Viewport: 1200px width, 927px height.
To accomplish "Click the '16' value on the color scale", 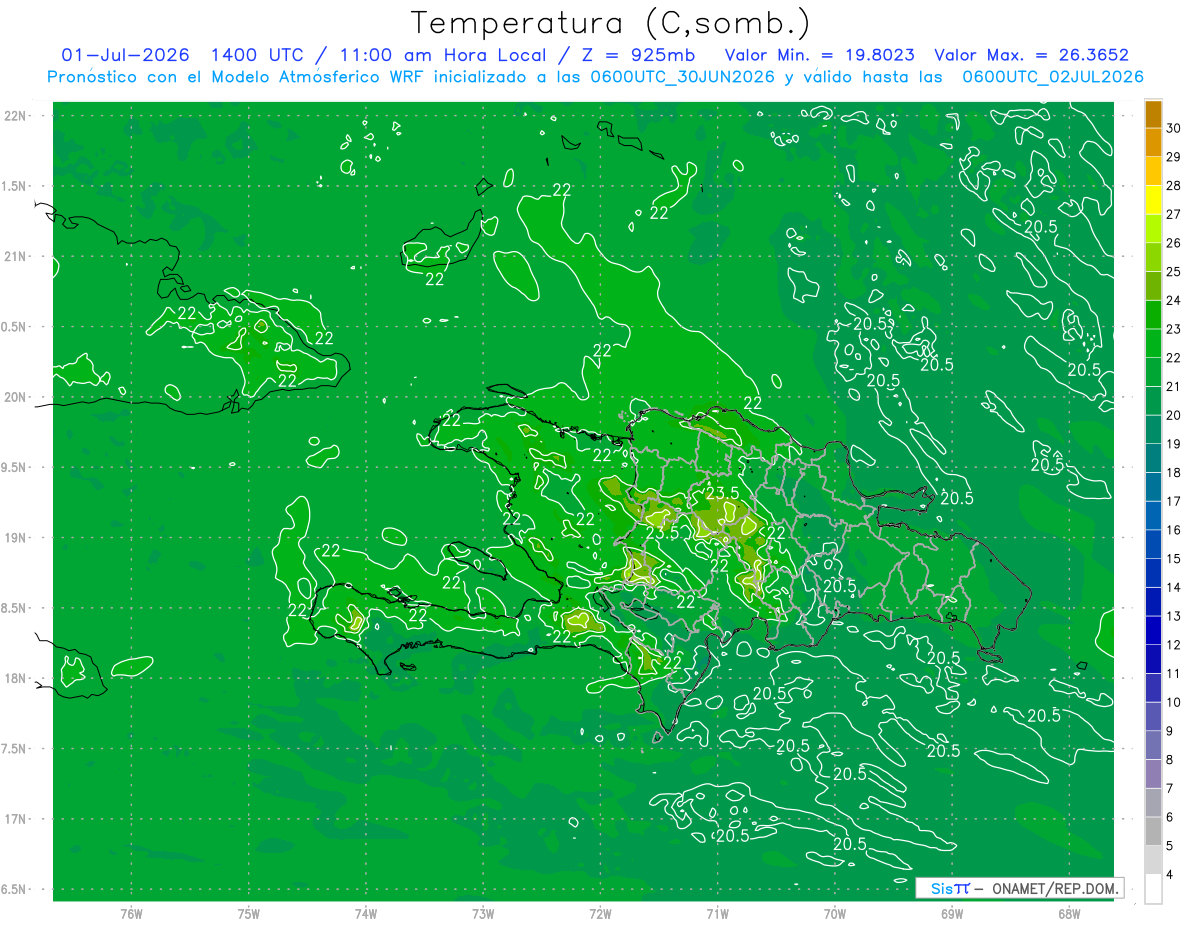I will coord(1174,530).
